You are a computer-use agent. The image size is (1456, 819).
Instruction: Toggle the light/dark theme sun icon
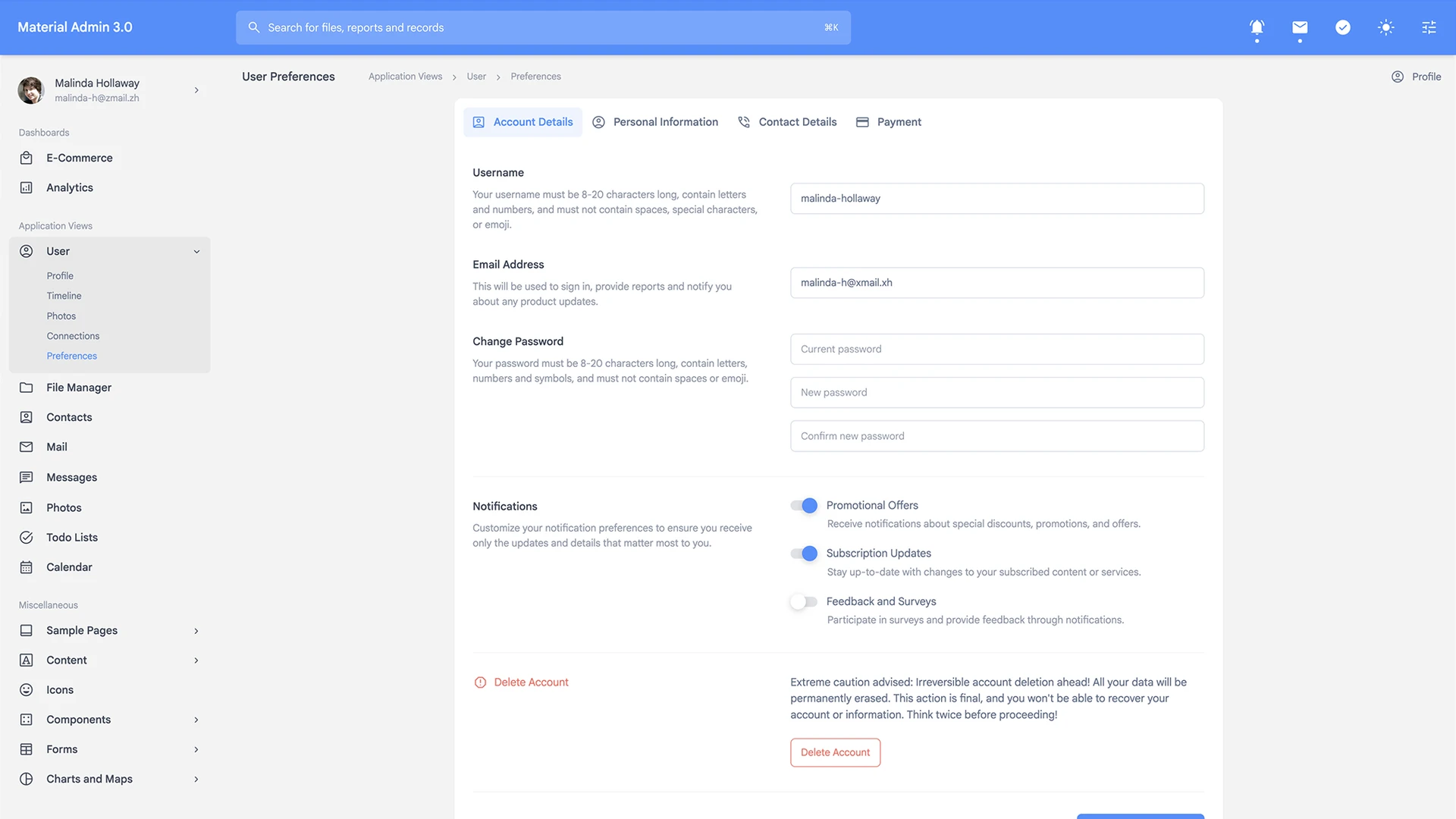(x=1386, y=27)
